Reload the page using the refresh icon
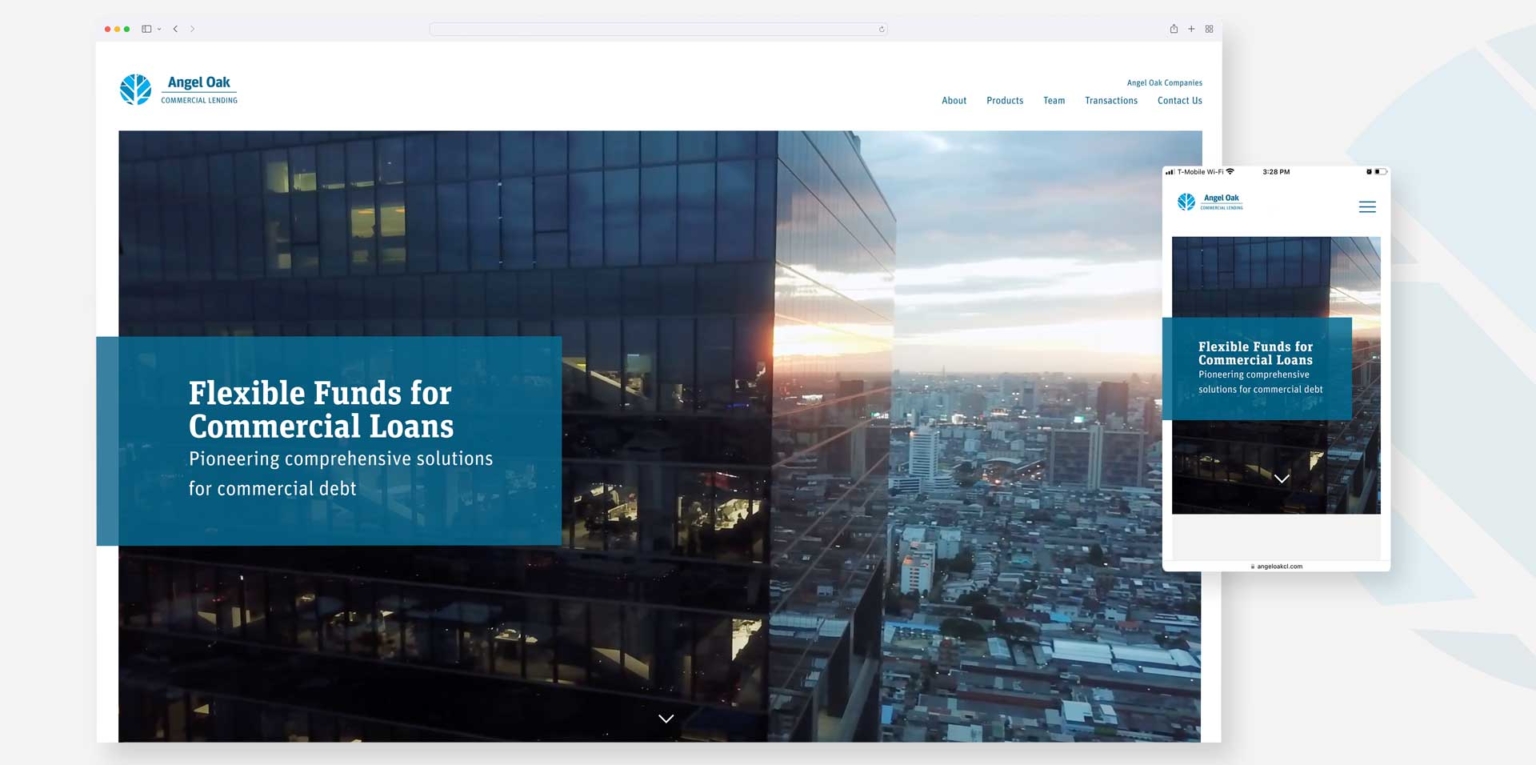 coord(881,29)
